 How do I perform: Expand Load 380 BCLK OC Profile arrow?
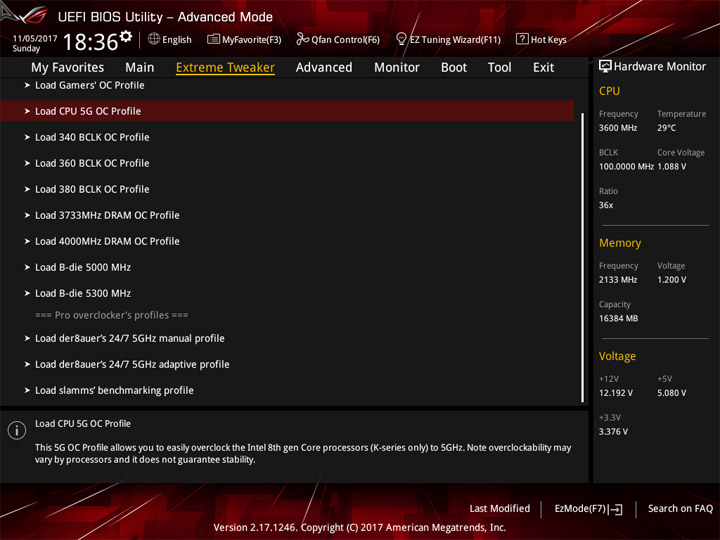coord(27,189)
